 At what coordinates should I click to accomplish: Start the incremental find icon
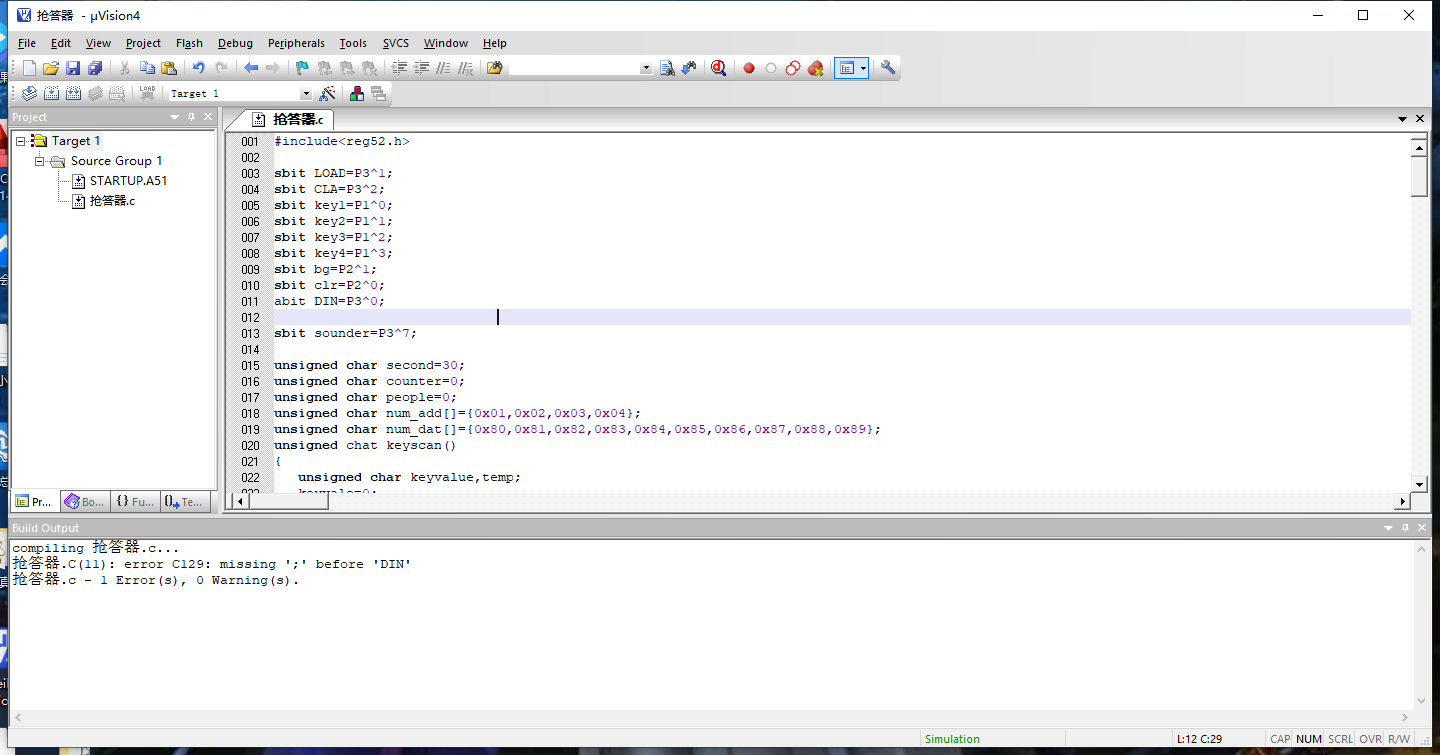click(x=689, y=68)
